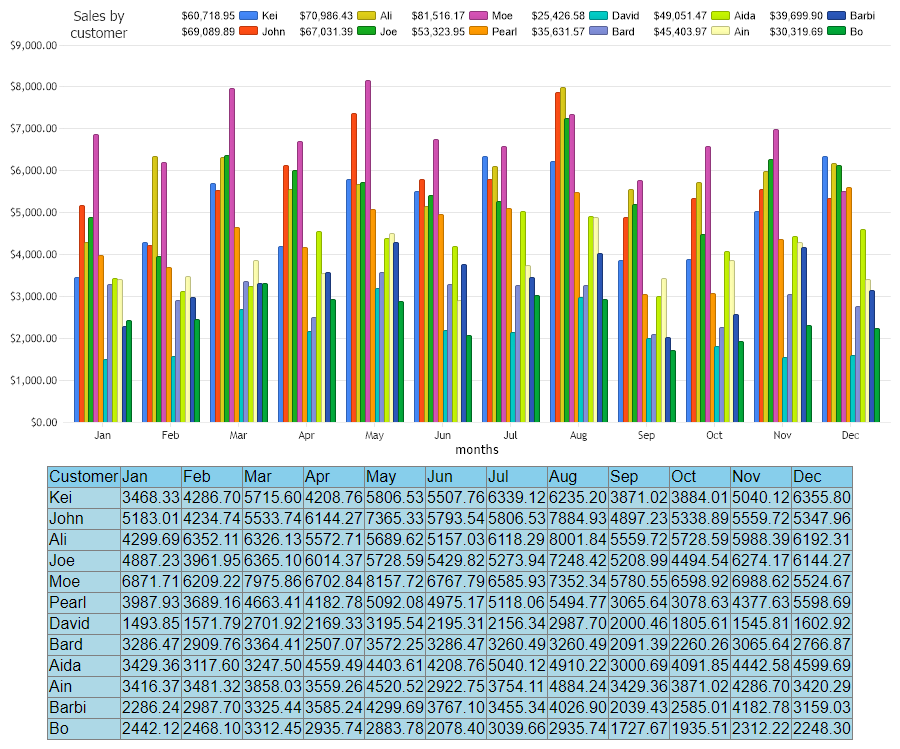The width and height of the screenshot is (900, 749).
Task: Click the Ali bar in August
Action: tap(563, 254)
